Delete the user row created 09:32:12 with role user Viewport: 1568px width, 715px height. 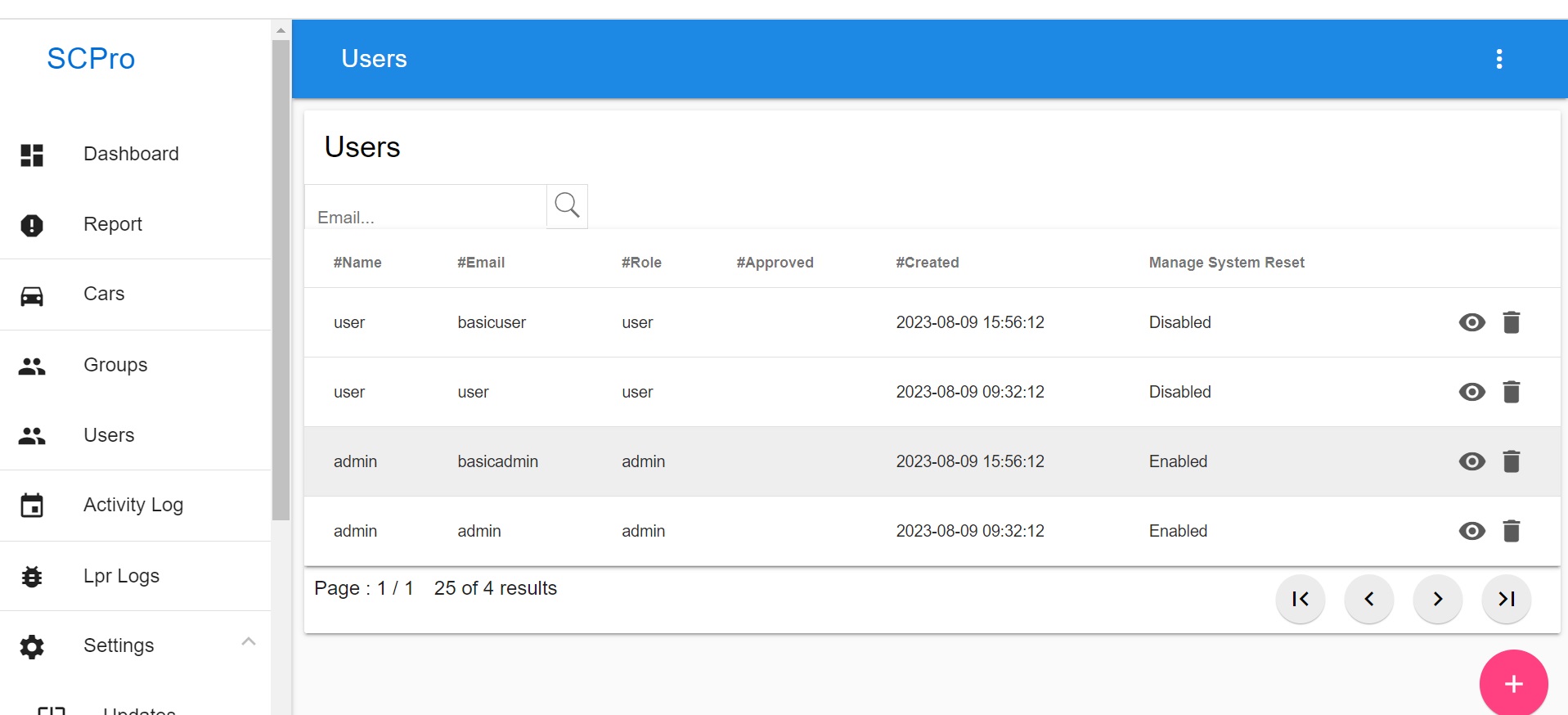(x=1512, y=392)
